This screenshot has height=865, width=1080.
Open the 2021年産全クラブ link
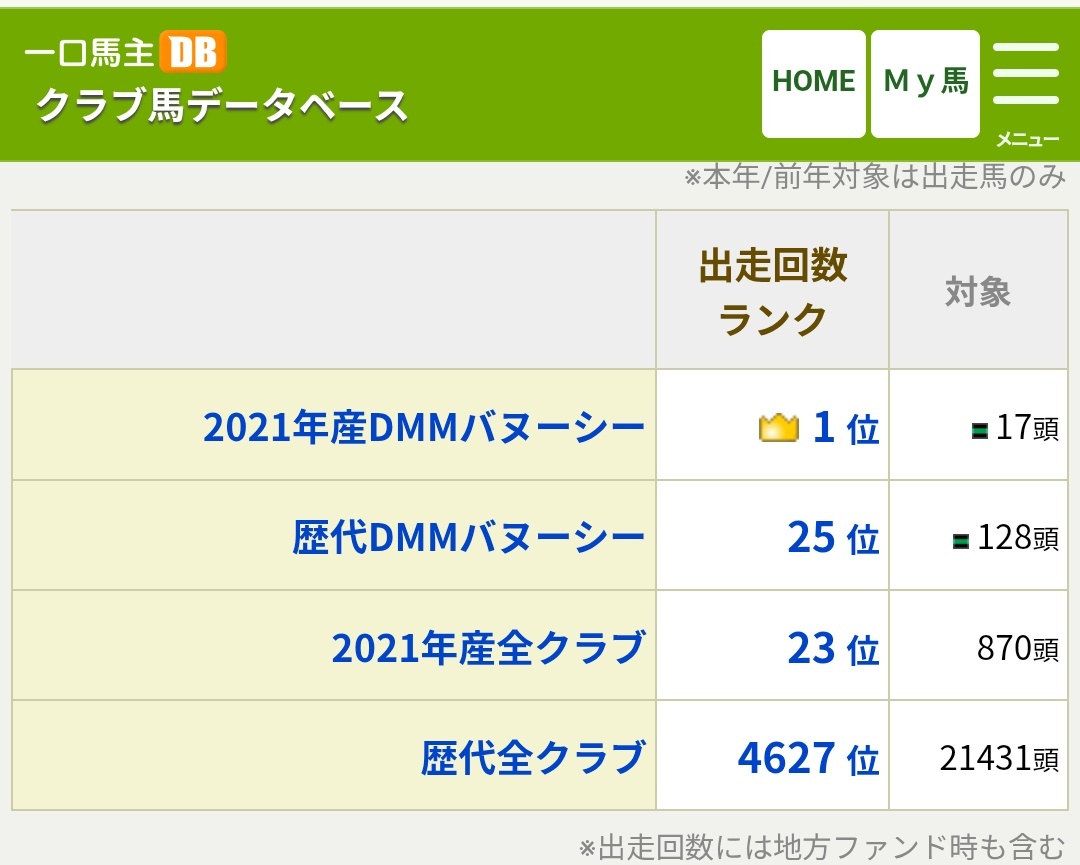488,648
